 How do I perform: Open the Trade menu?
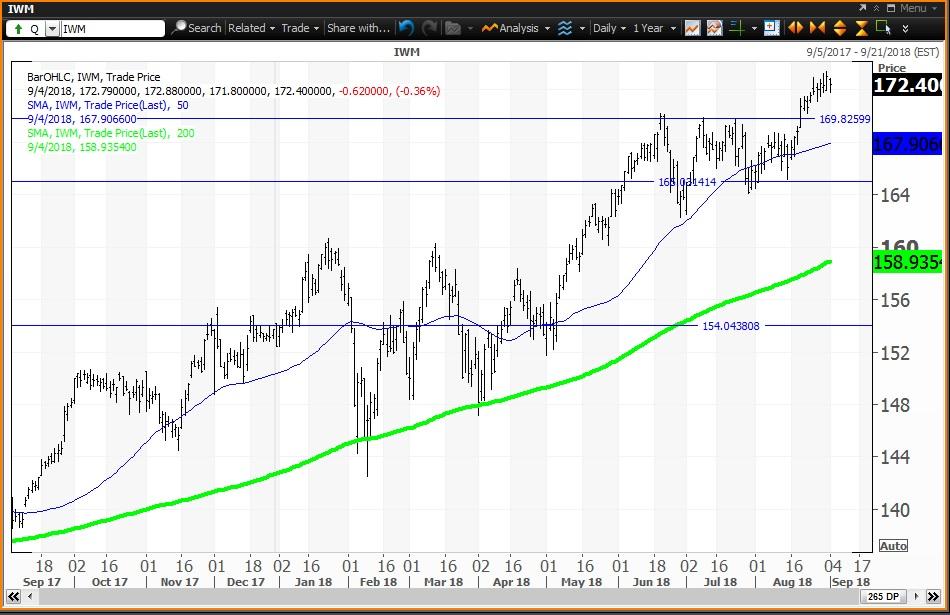pos(297,28)
